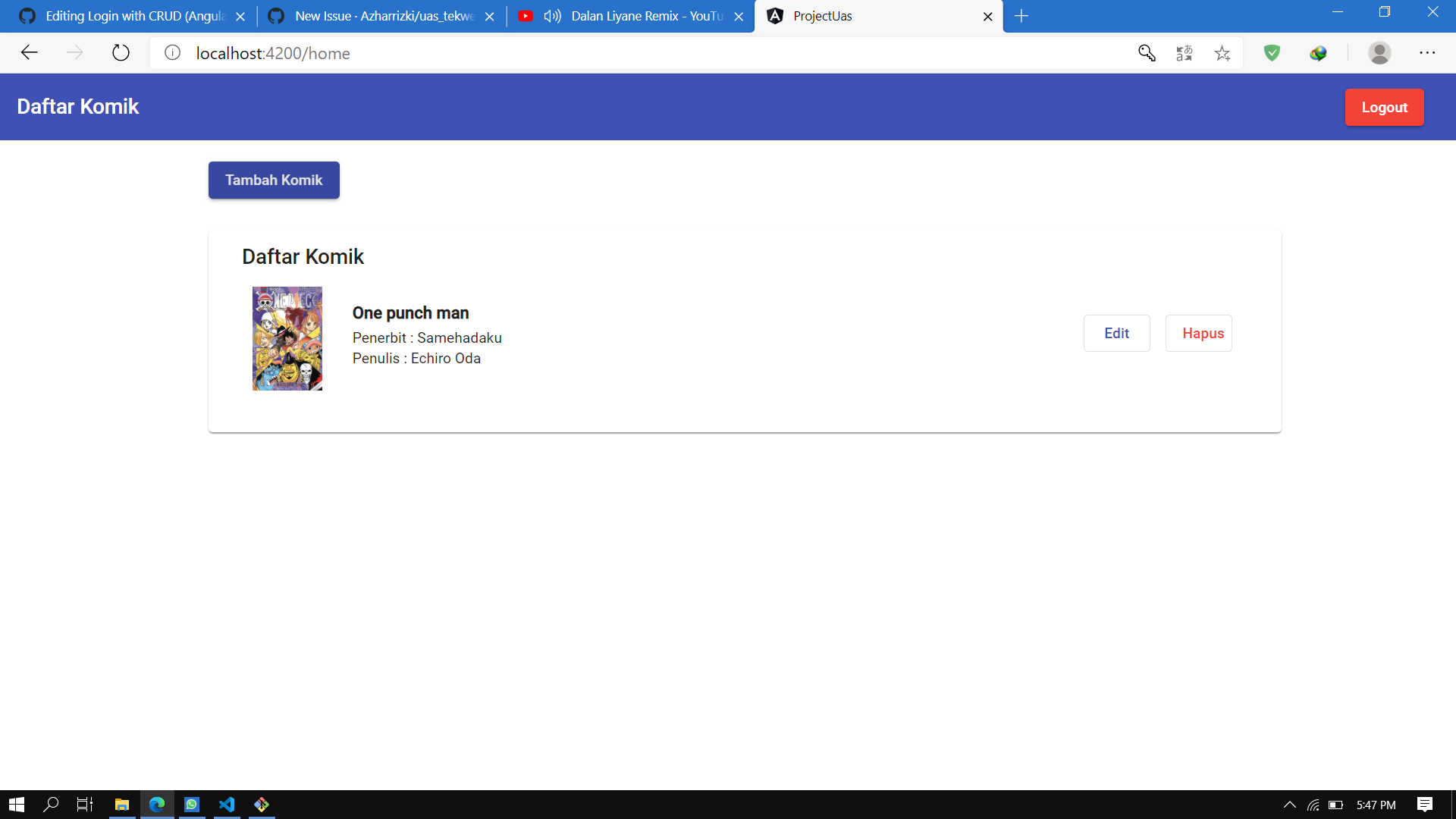Screen dimensions: 1456x819
Task: Reload the page with the refresh icon
Action: 121,53
